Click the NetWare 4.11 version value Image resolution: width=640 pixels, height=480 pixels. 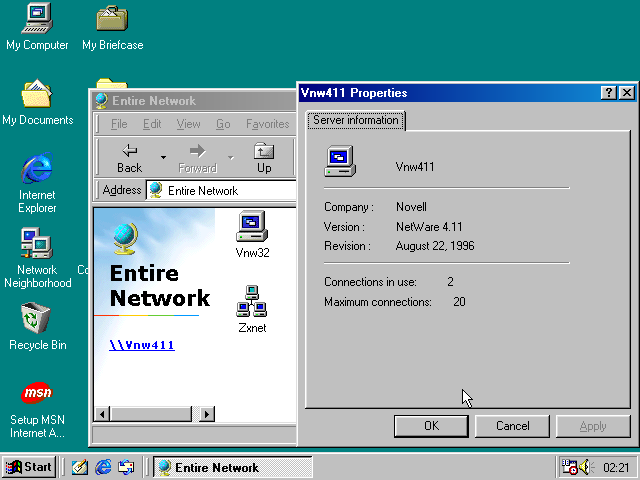click(429, 227)
